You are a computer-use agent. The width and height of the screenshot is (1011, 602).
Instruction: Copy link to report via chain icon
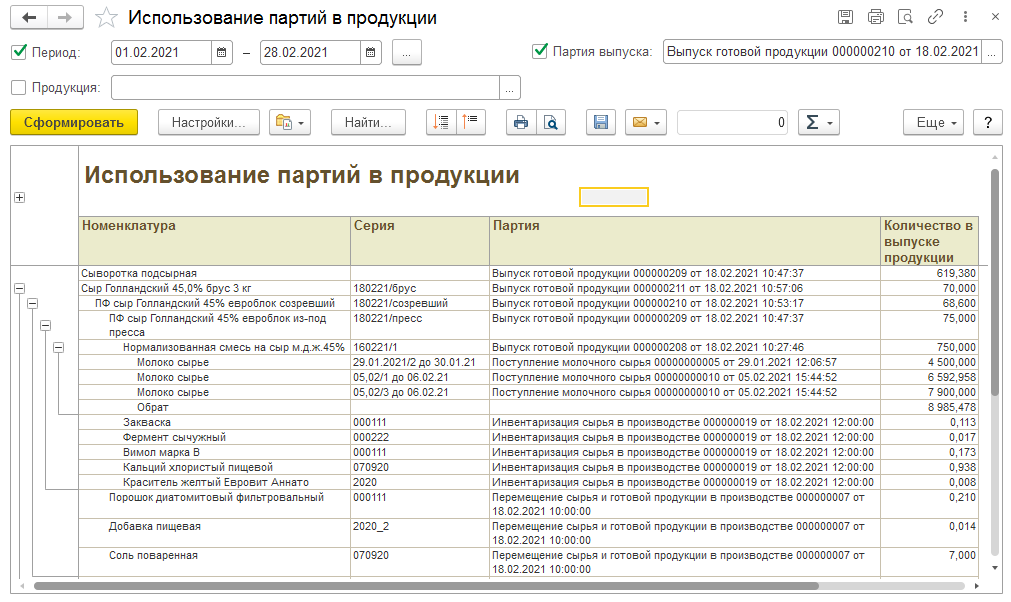936,17
